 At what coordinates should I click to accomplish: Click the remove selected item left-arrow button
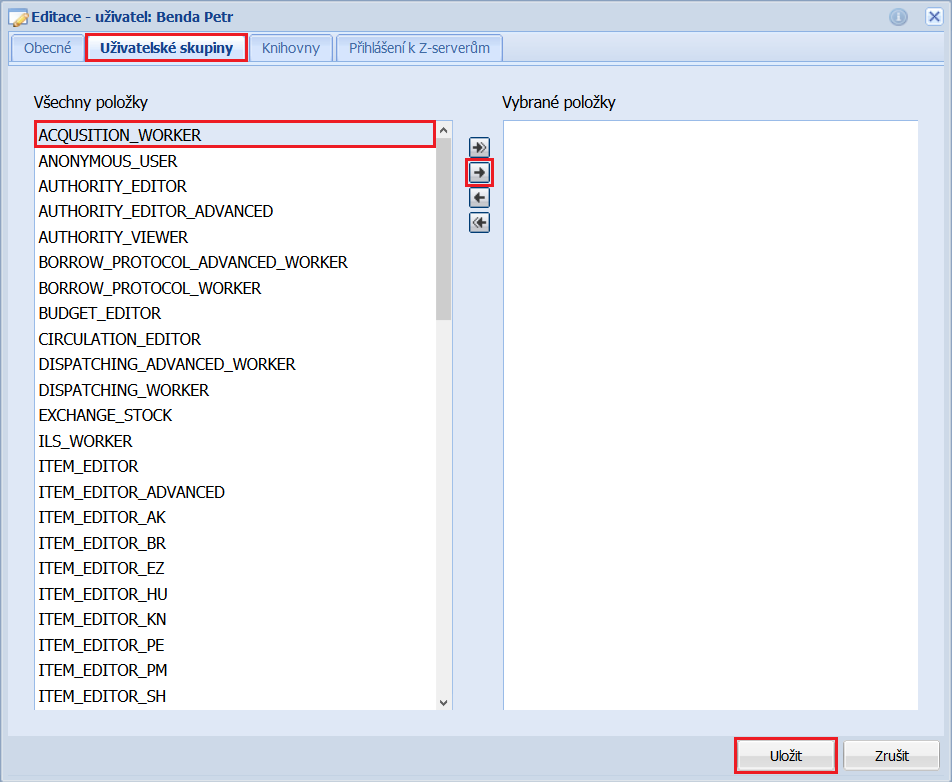(480, 198)
